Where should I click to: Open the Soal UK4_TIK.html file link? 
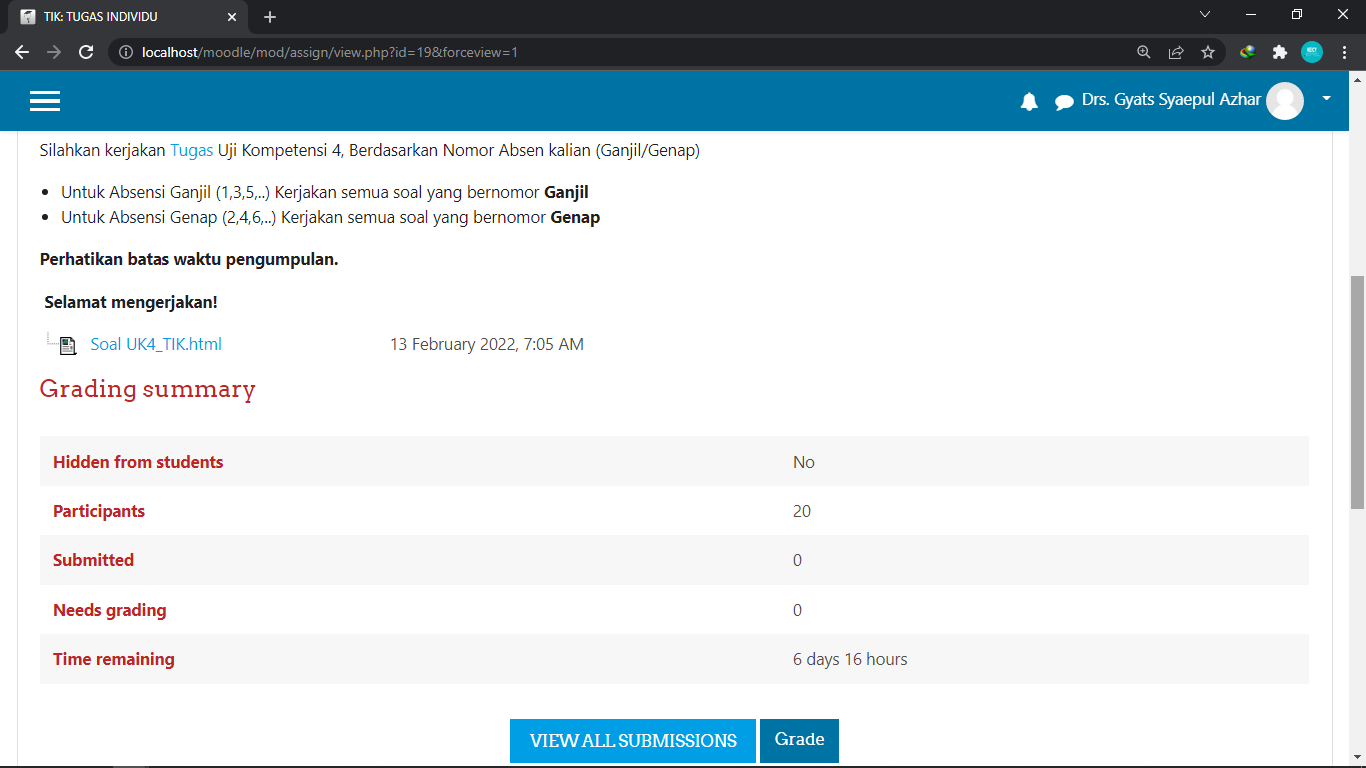click(x=156, y=344)
